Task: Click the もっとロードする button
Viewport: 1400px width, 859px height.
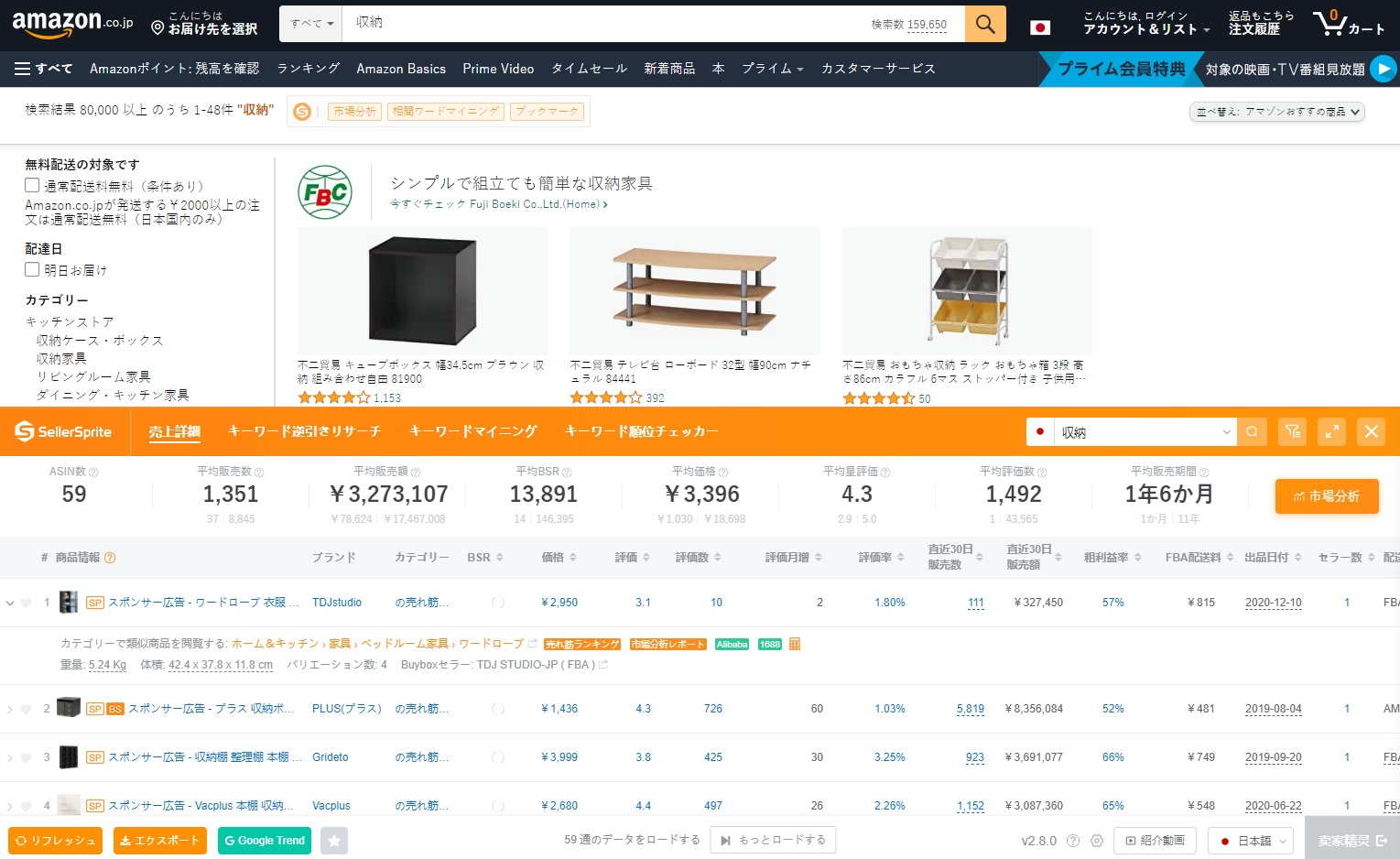Action: pyautogui.click(x=774, y=841)
